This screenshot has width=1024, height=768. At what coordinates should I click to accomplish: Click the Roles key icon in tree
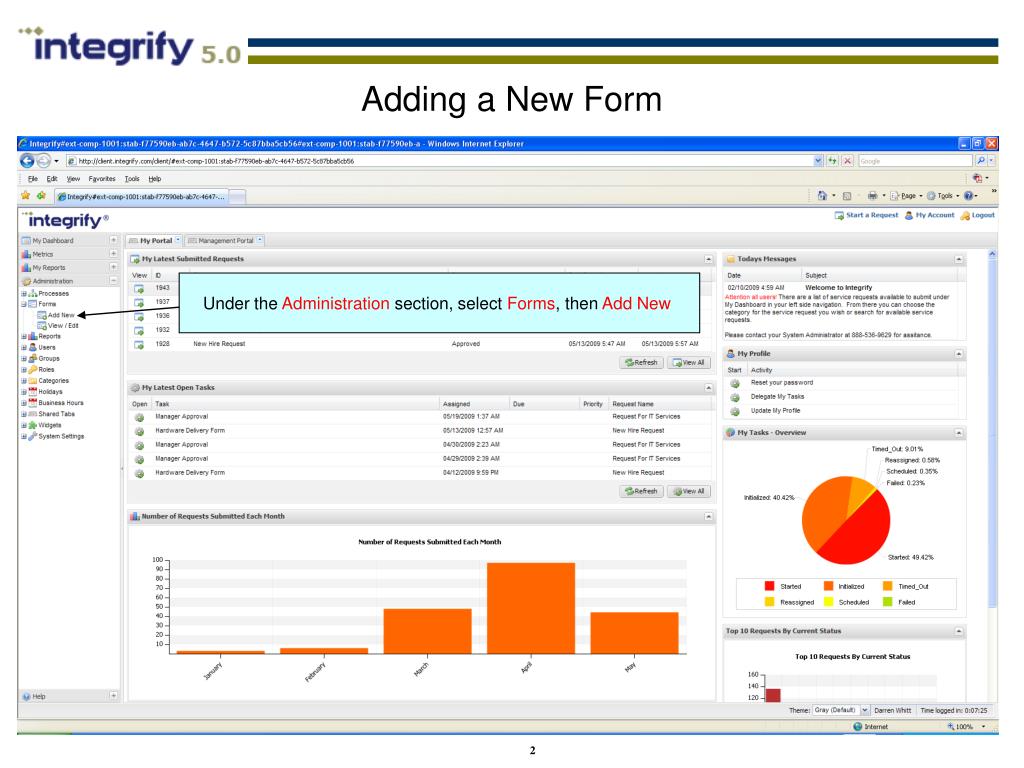click(x=33, y=370)
